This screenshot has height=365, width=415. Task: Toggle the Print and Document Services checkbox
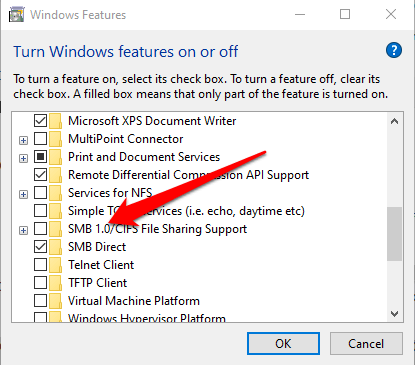pyautogui.click(x=40, y=157)
